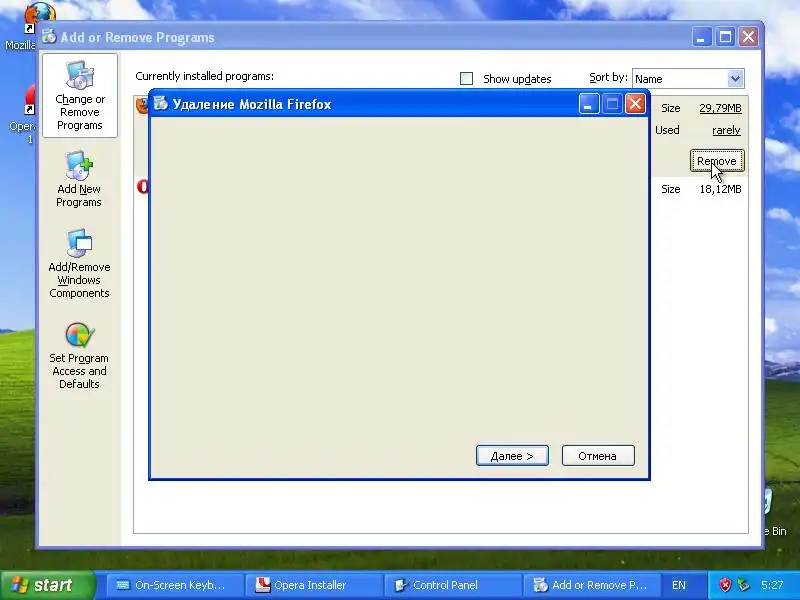Switch to On-Screen Keyboard taskbar item

click(173, 585)
